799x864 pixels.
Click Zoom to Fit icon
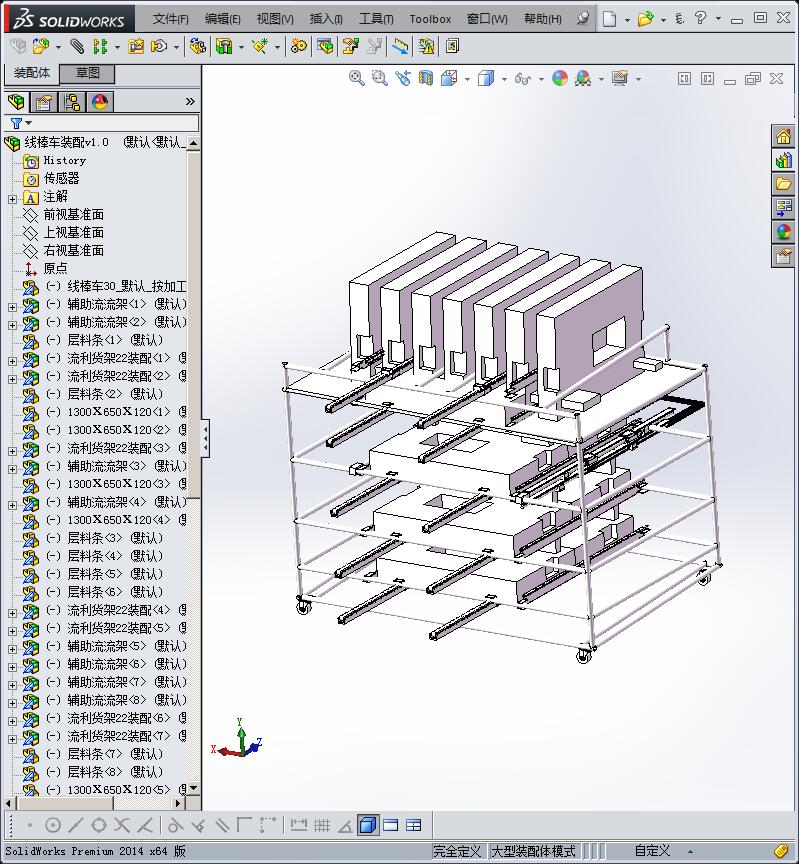click(357, 78)
